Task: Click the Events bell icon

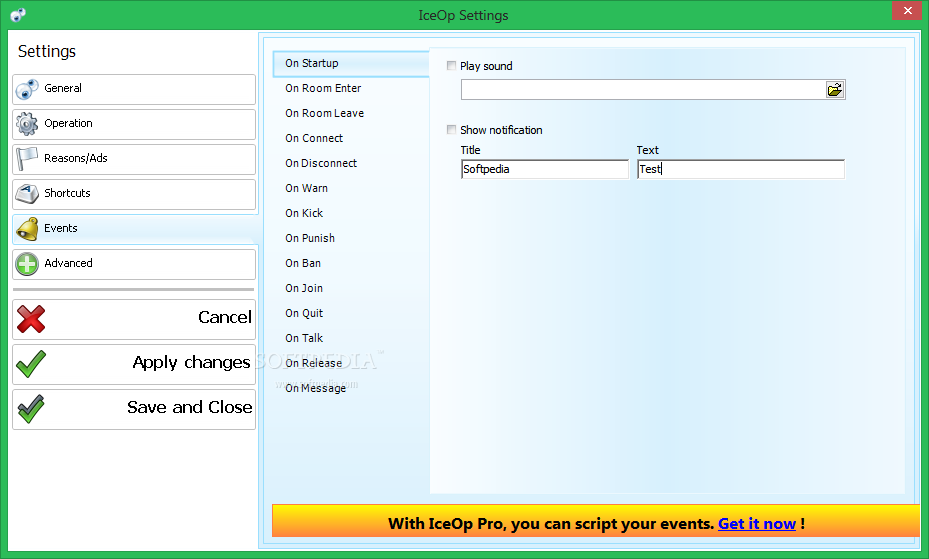Action: (27, 229)
